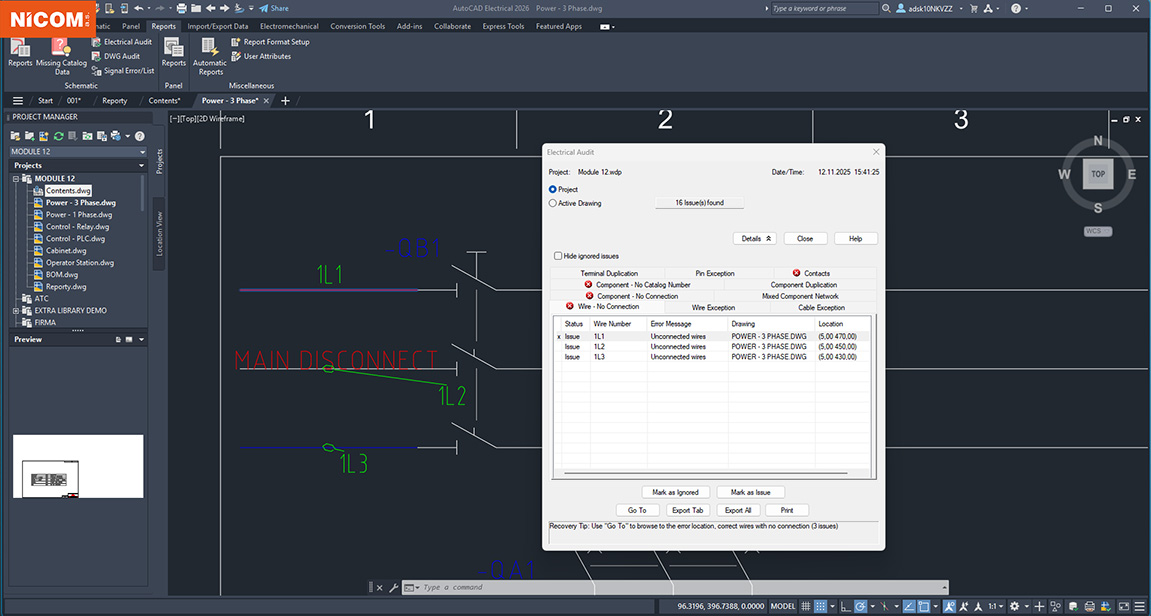Viewport: 1151px width, 616px height.
Task: Click the refresh icon in Project Manager
Action: pos(59,136)
